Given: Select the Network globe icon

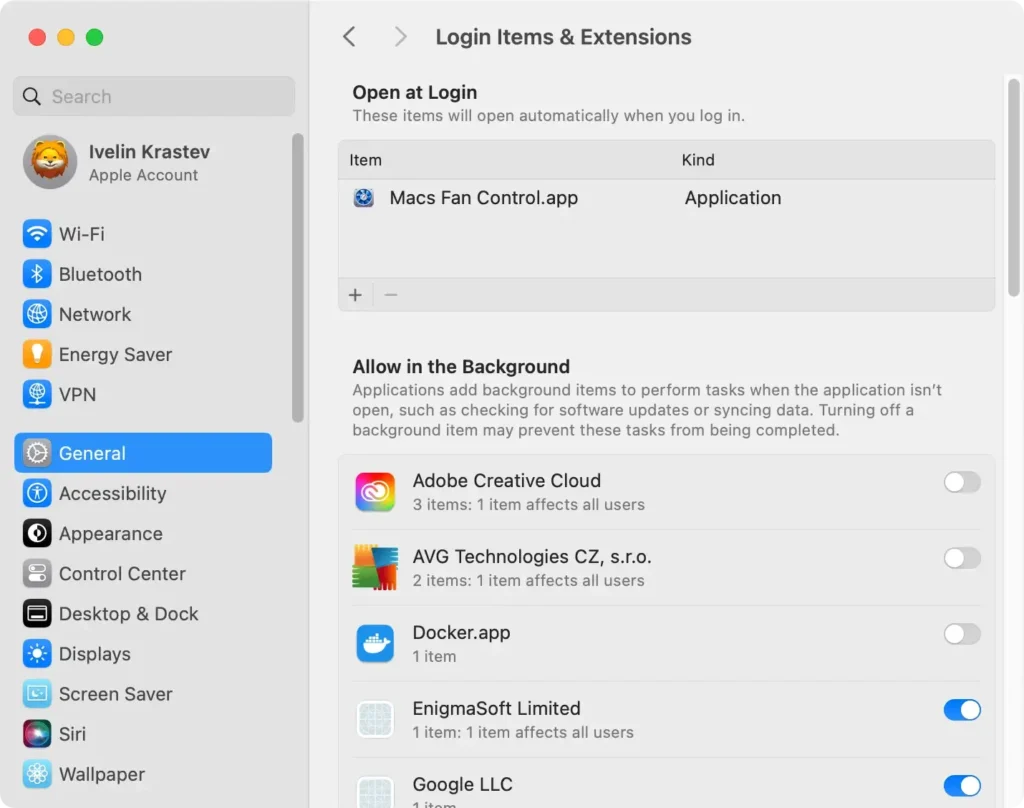Looking at the screenshot, I should point(37,314).
